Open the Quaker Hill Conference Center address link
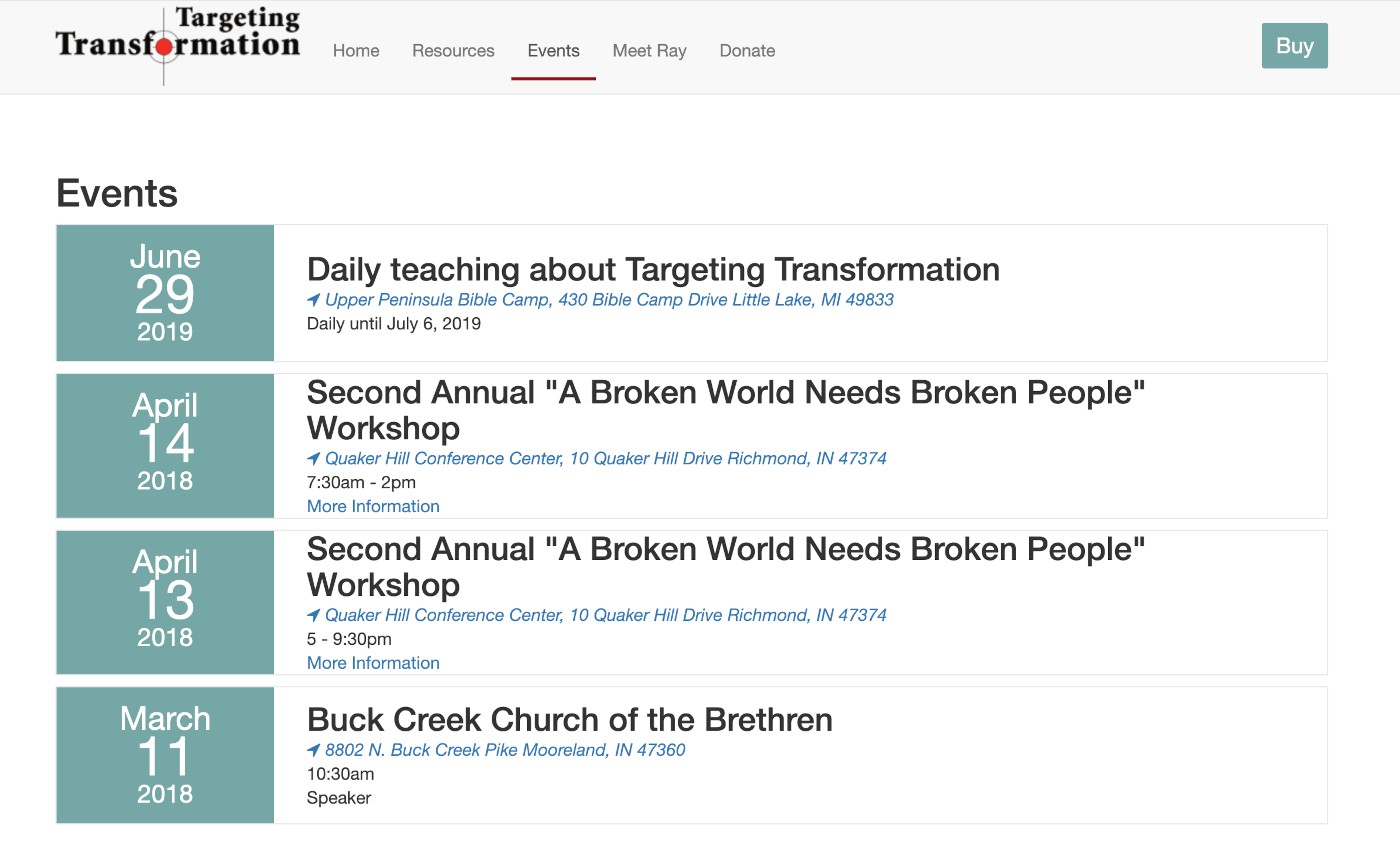The width and height of the screenshot is (1400, 850). point(606,458)
